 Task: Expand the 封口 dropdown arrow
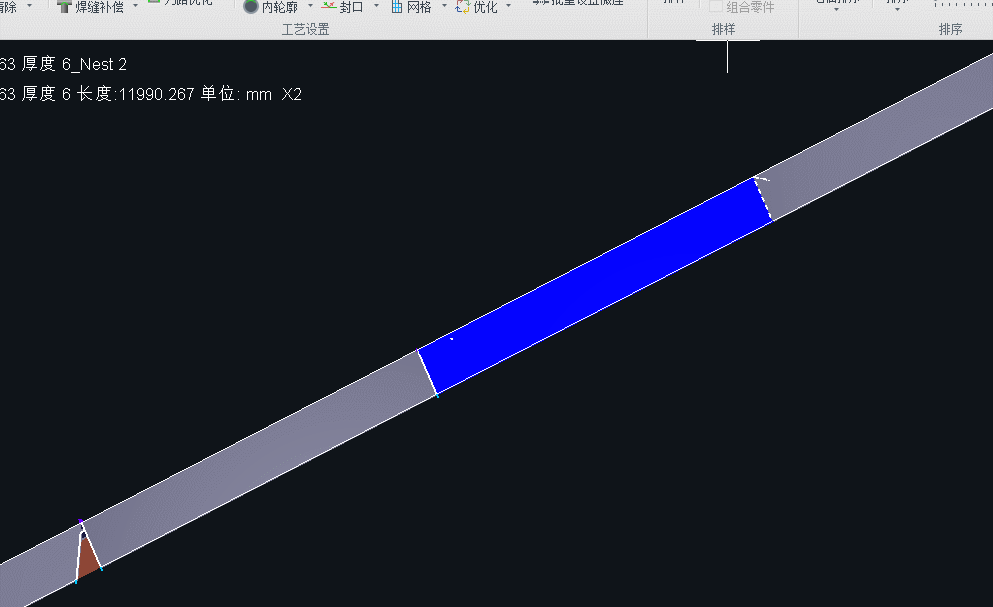(x=376, y=6)
